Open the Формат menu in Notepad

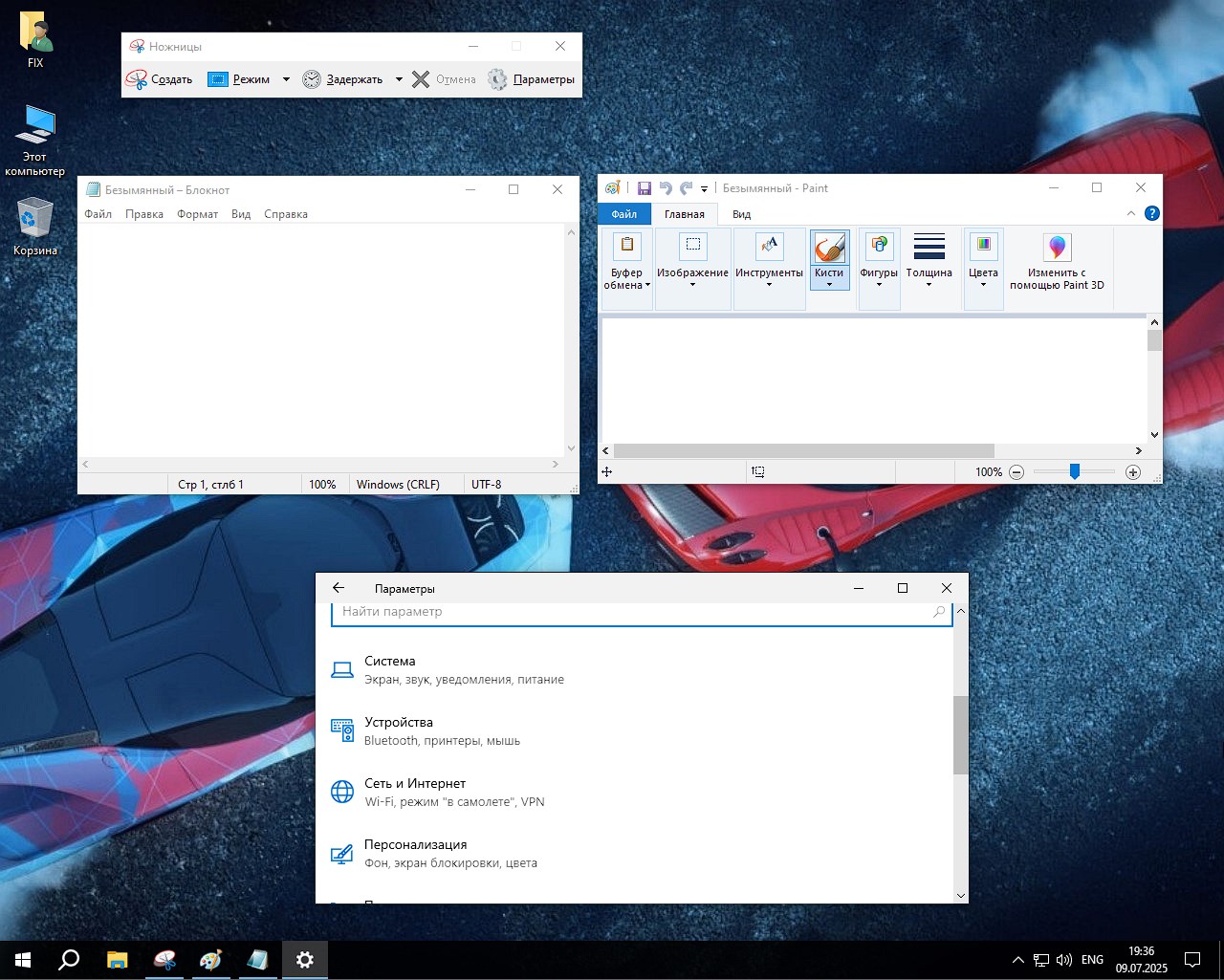197,214
